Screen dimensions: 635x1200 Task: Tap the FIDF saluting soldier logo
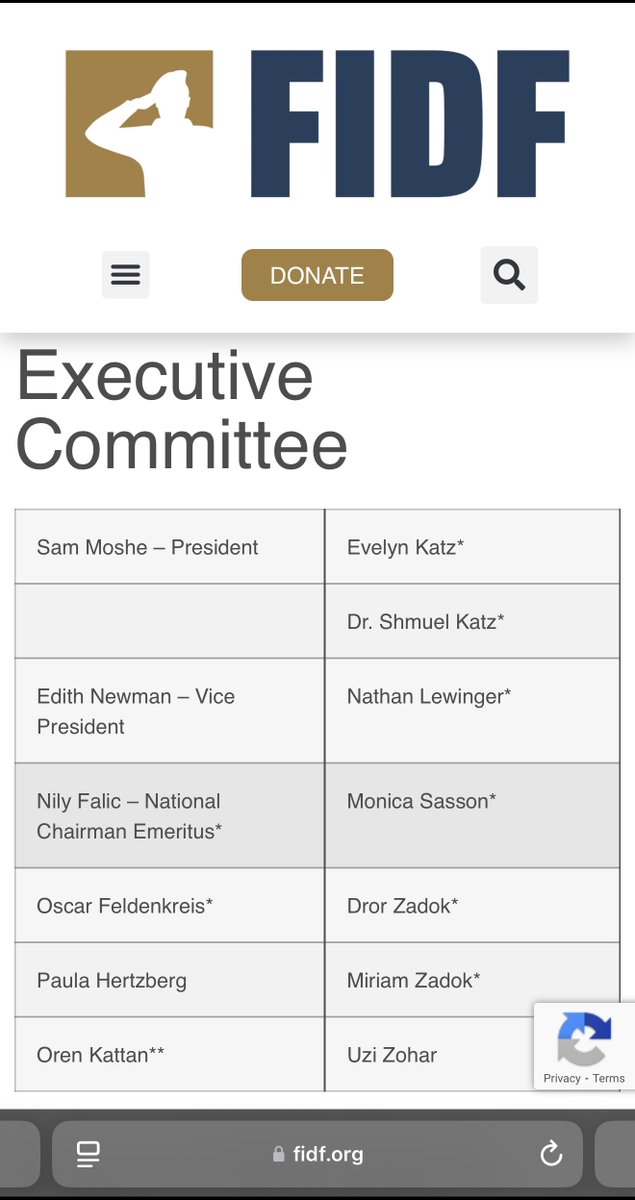tap(140, 123)
